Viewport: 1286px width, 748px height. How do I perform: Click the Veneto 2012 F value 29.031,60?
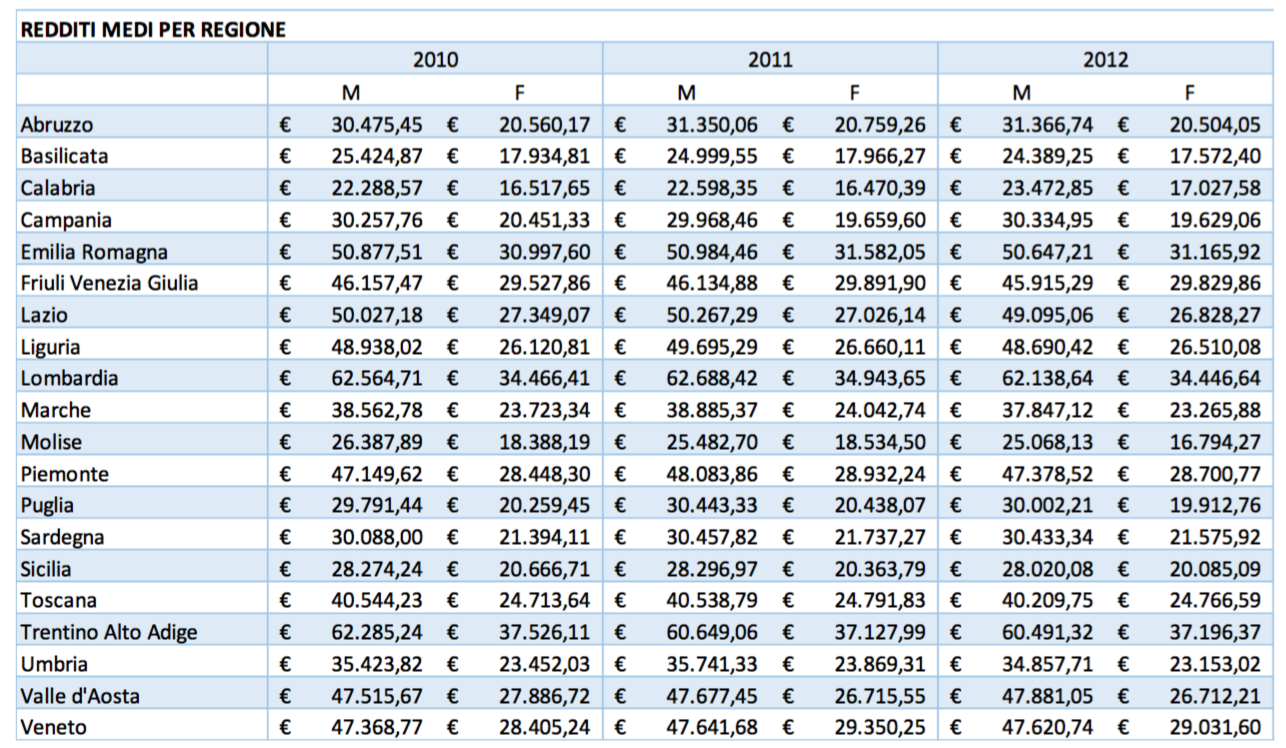1215,727
